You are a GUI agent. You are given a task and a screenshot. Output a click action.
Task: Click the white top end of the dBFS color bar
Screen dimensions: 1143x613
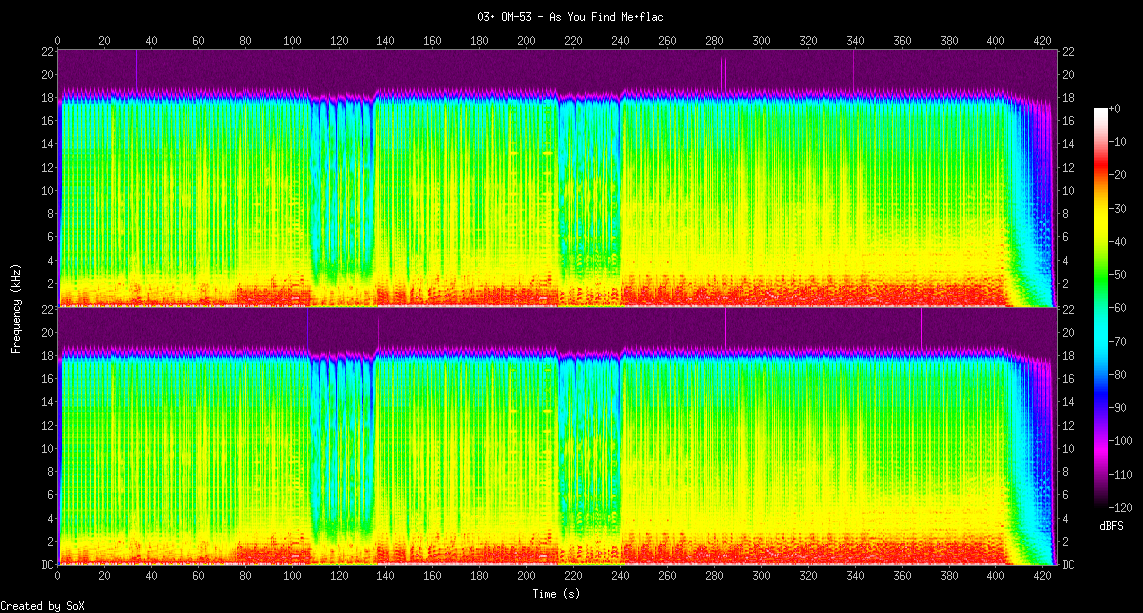[x=1101, y=110]
